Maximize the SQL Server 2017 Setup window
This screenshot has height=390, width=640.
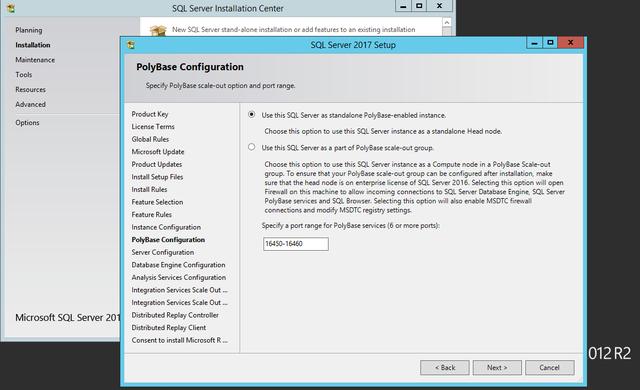tap(550, 42)
